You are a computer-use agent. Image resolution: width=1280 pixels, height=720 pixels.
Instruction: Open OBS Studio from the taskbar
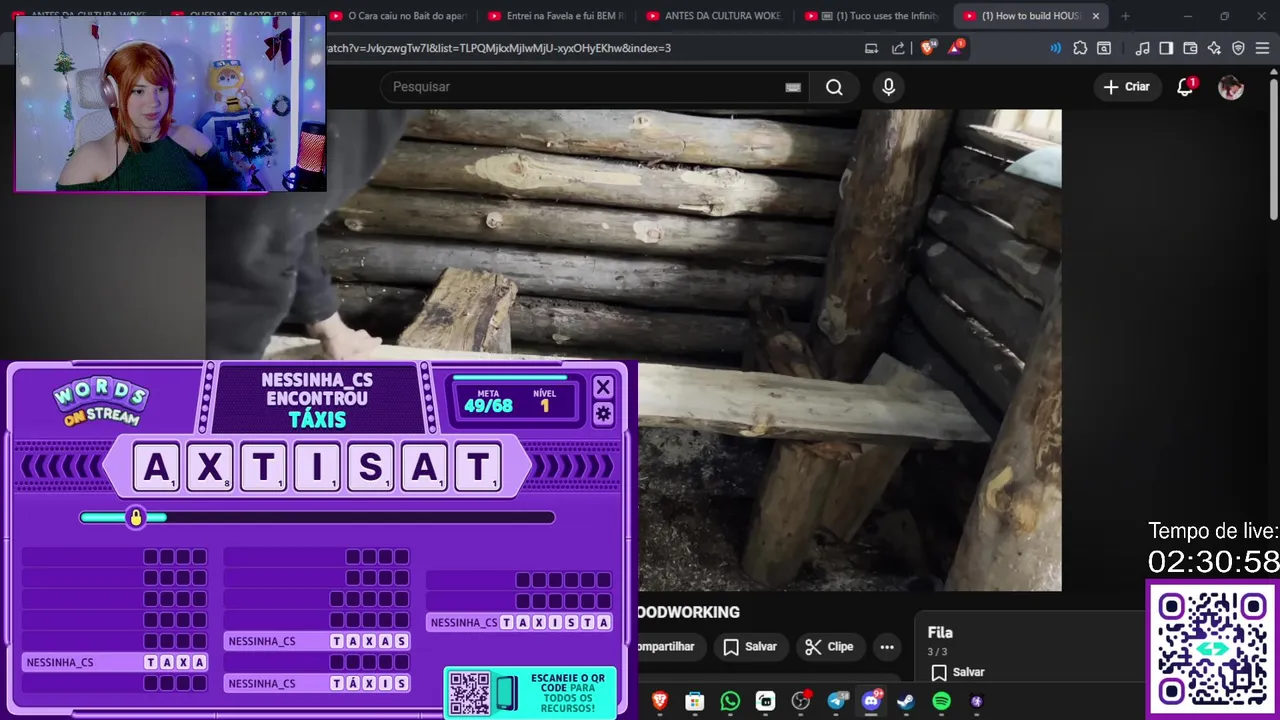(800, 702)
